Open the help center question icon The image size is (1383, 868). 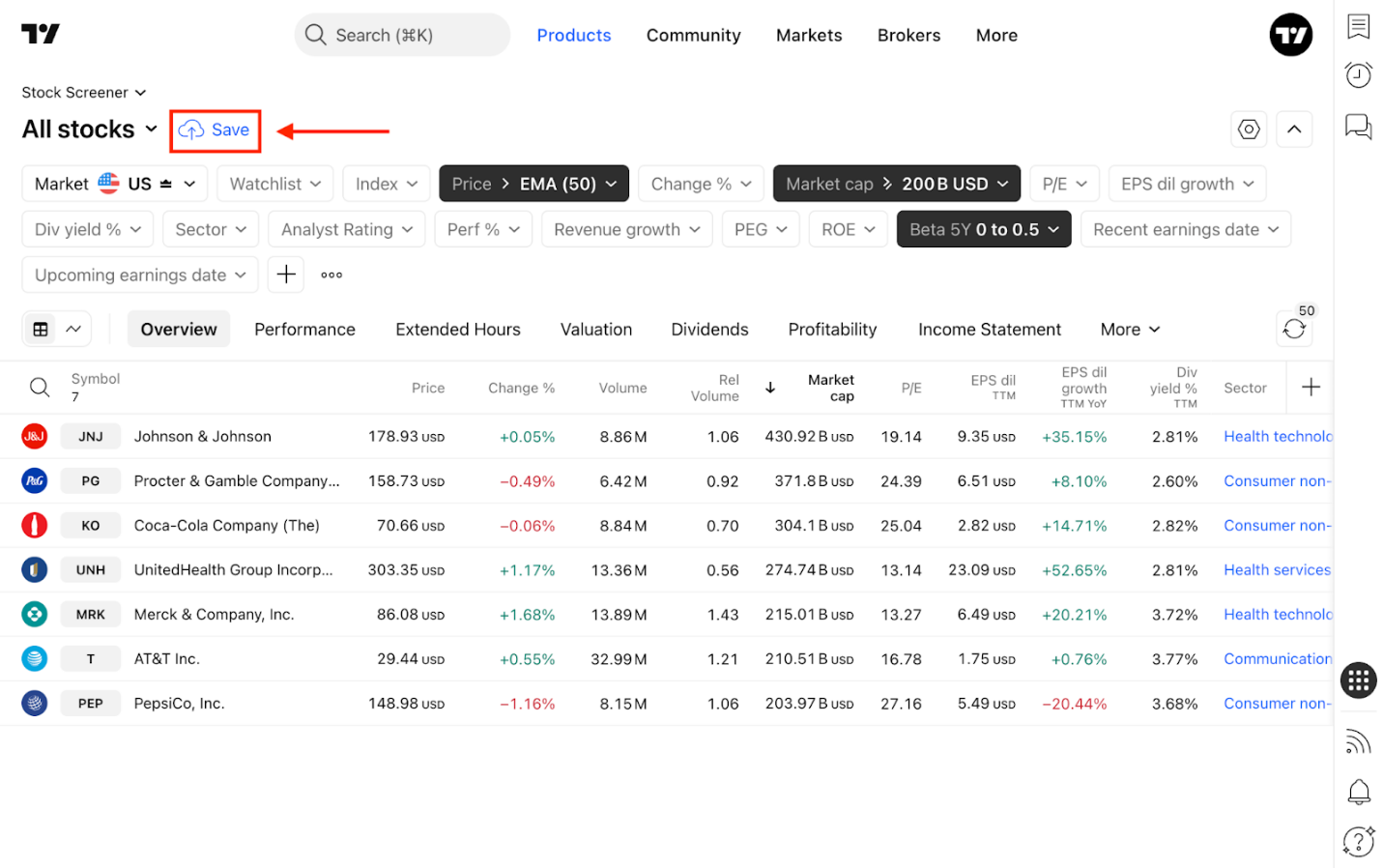tap(1358, 841)
